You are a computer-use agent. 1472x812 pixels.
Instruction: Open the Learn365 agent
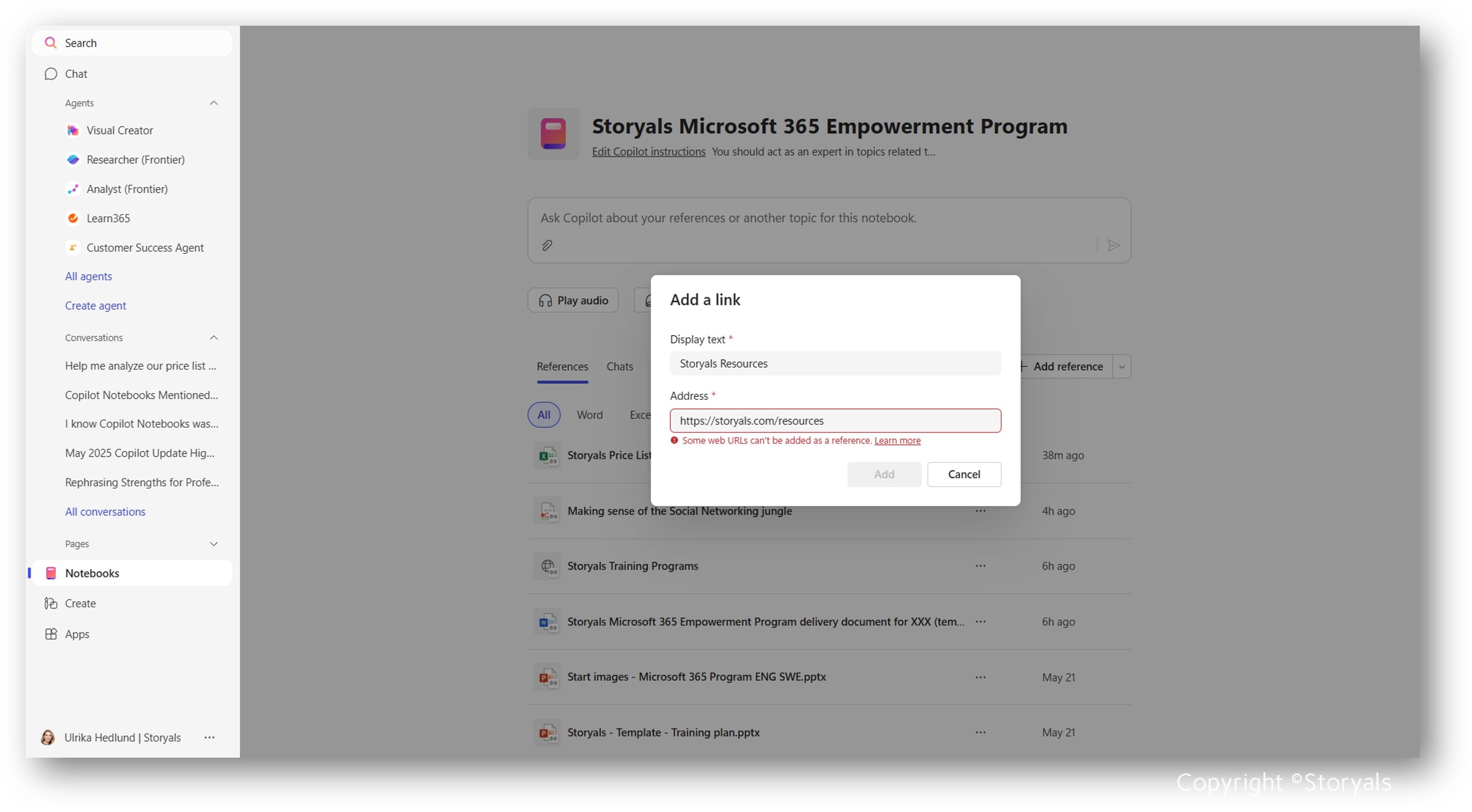(x=108, y=218)
